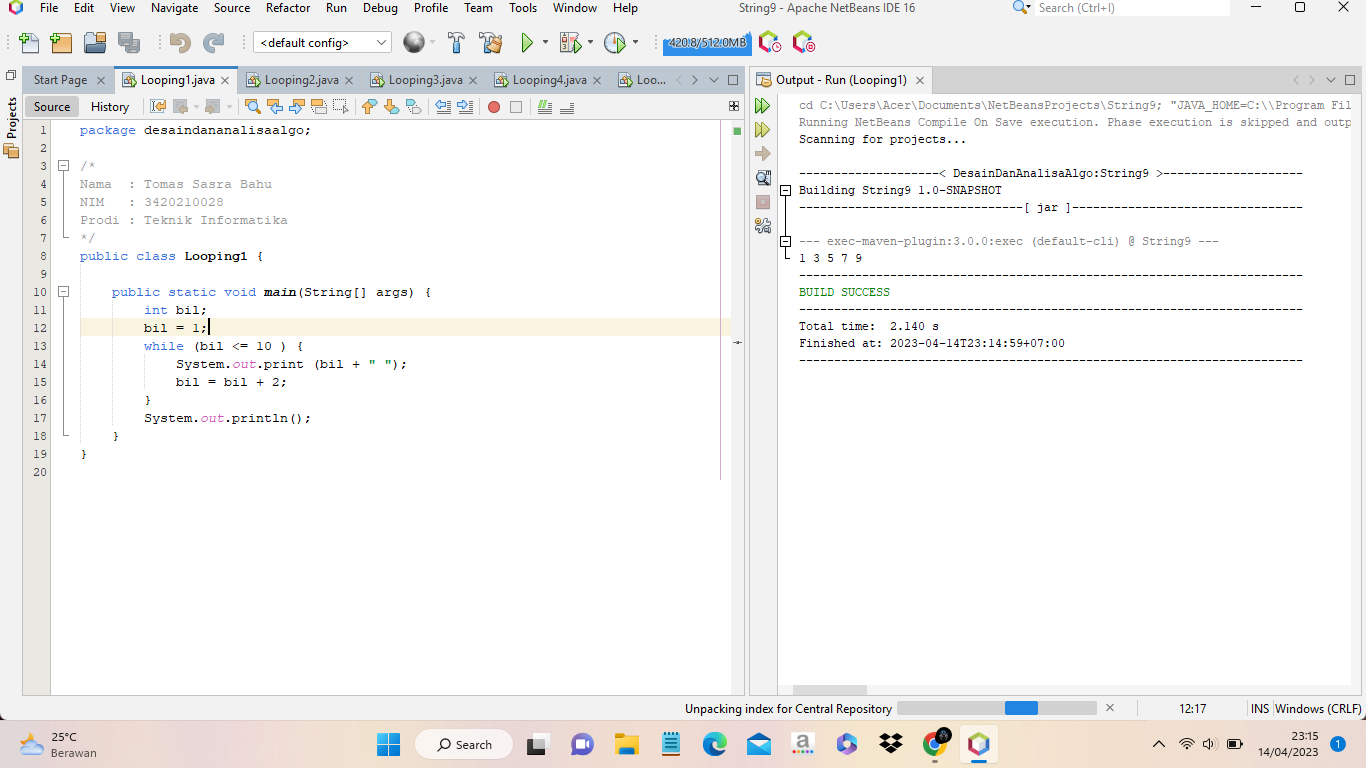The height and width of the screenshot is (768, 1366).
Task: Collapse the comment block fold at line 3
Action: pyautogui.click(x=62, y=166)
